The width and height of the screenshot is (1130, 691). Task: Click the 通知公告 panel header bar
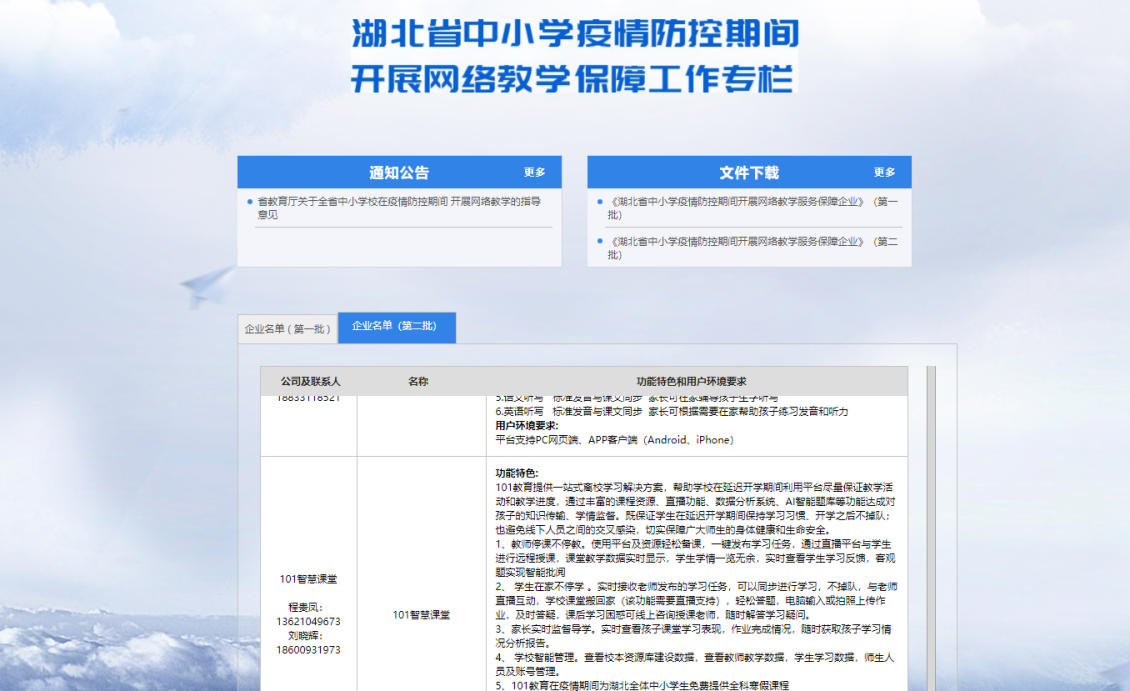coord(399,171)
